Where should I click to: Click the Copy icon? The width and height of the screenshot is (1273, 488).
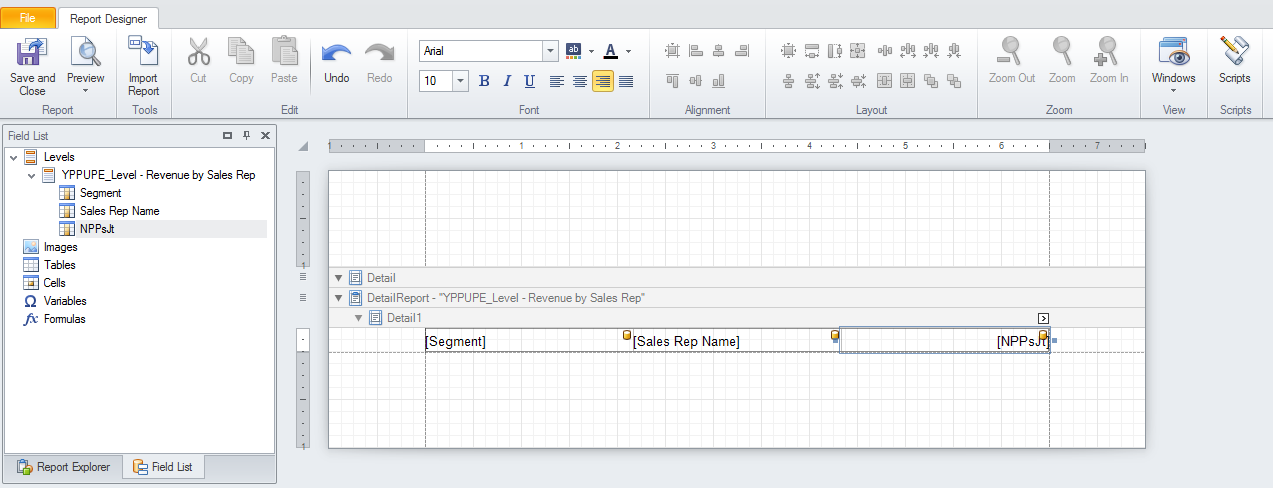[241, 52]
